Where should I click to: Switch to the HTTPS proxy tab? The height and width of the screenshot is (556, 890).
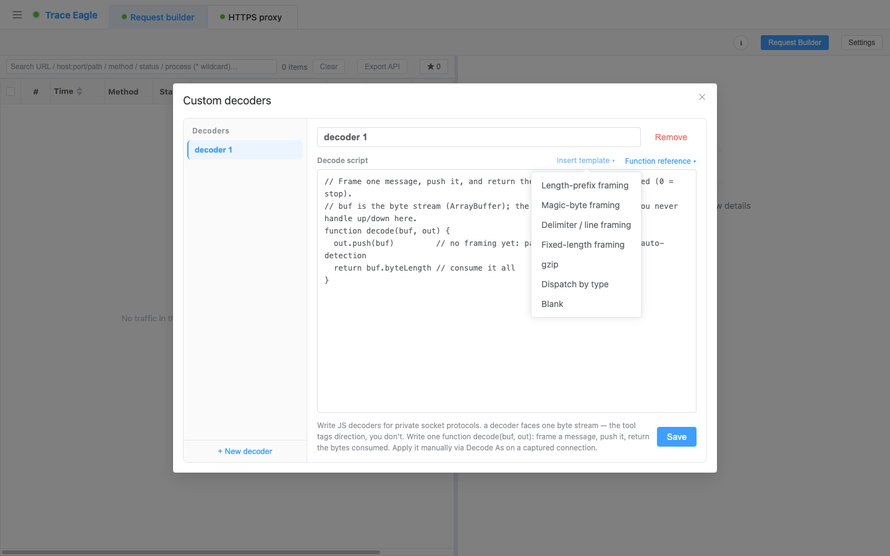coord(251,17)
